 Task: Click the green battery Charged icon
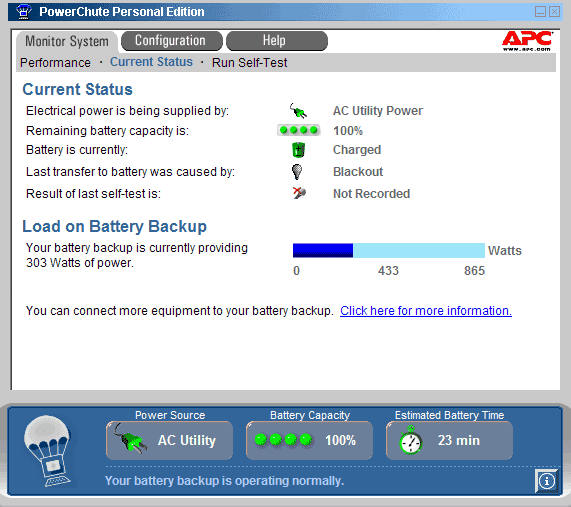point(298,150)
